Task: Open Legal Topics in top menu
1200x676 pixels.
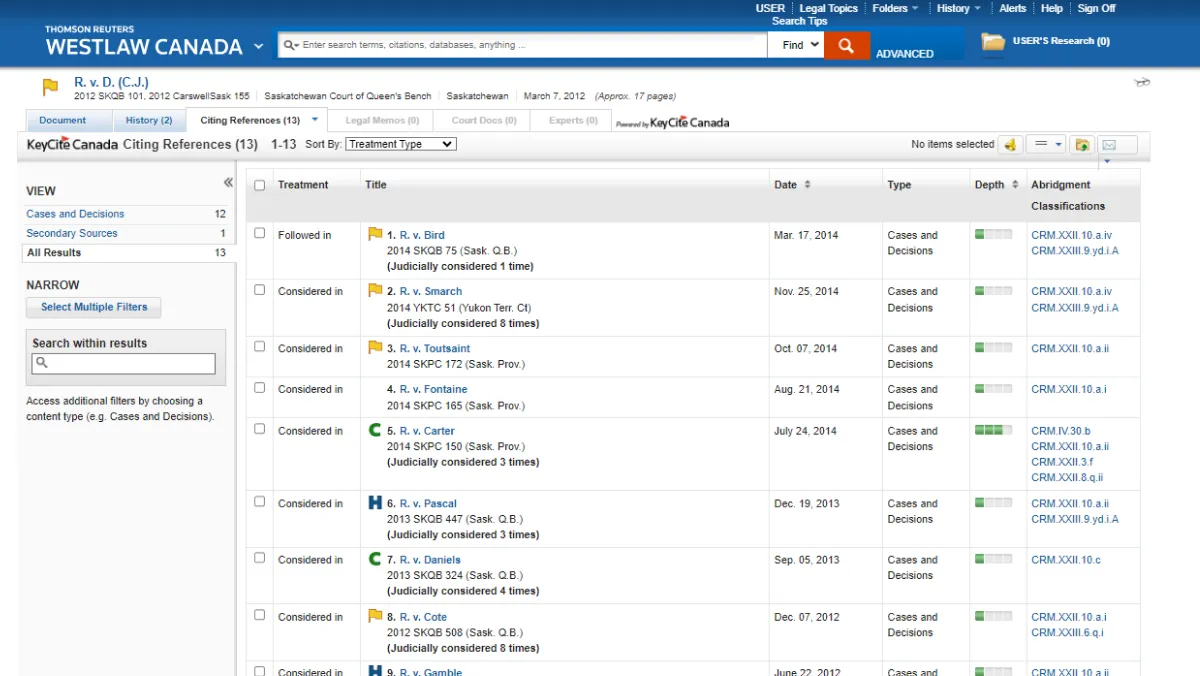Action: click(829, 8)
